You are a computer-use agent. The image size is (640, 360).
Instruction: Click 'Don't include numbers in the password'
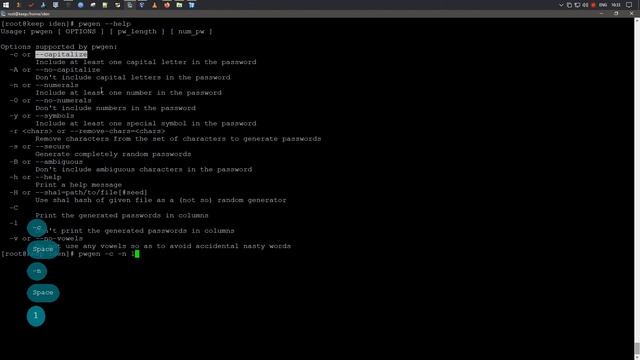pos(116,108)
